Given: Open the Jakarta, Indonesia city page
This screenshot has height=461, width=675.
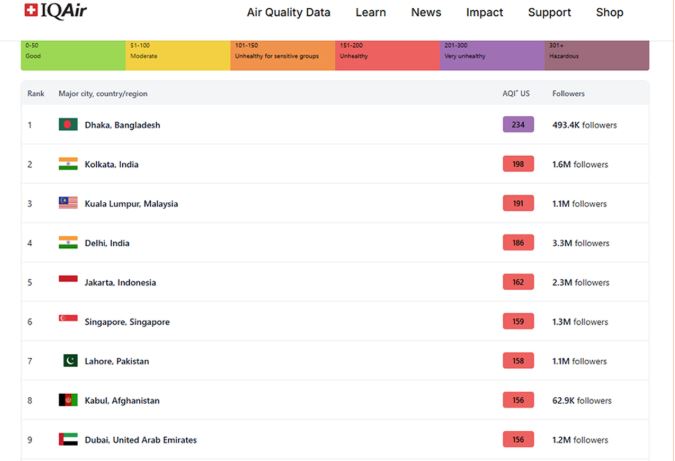Looking at the screenshot, I should (120, 283).
